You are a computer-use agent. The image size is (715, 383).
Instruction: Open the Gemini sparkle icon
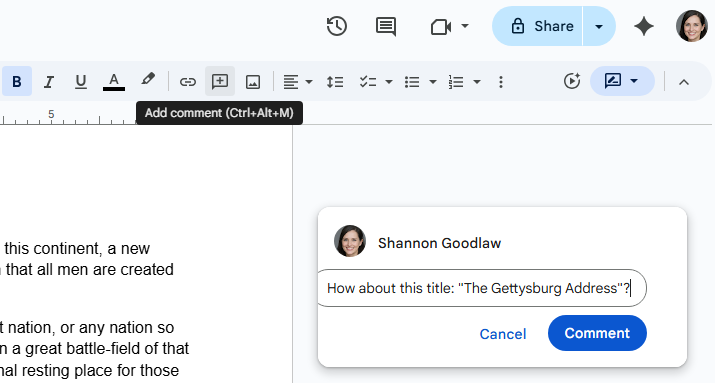[x=644, y=26]
